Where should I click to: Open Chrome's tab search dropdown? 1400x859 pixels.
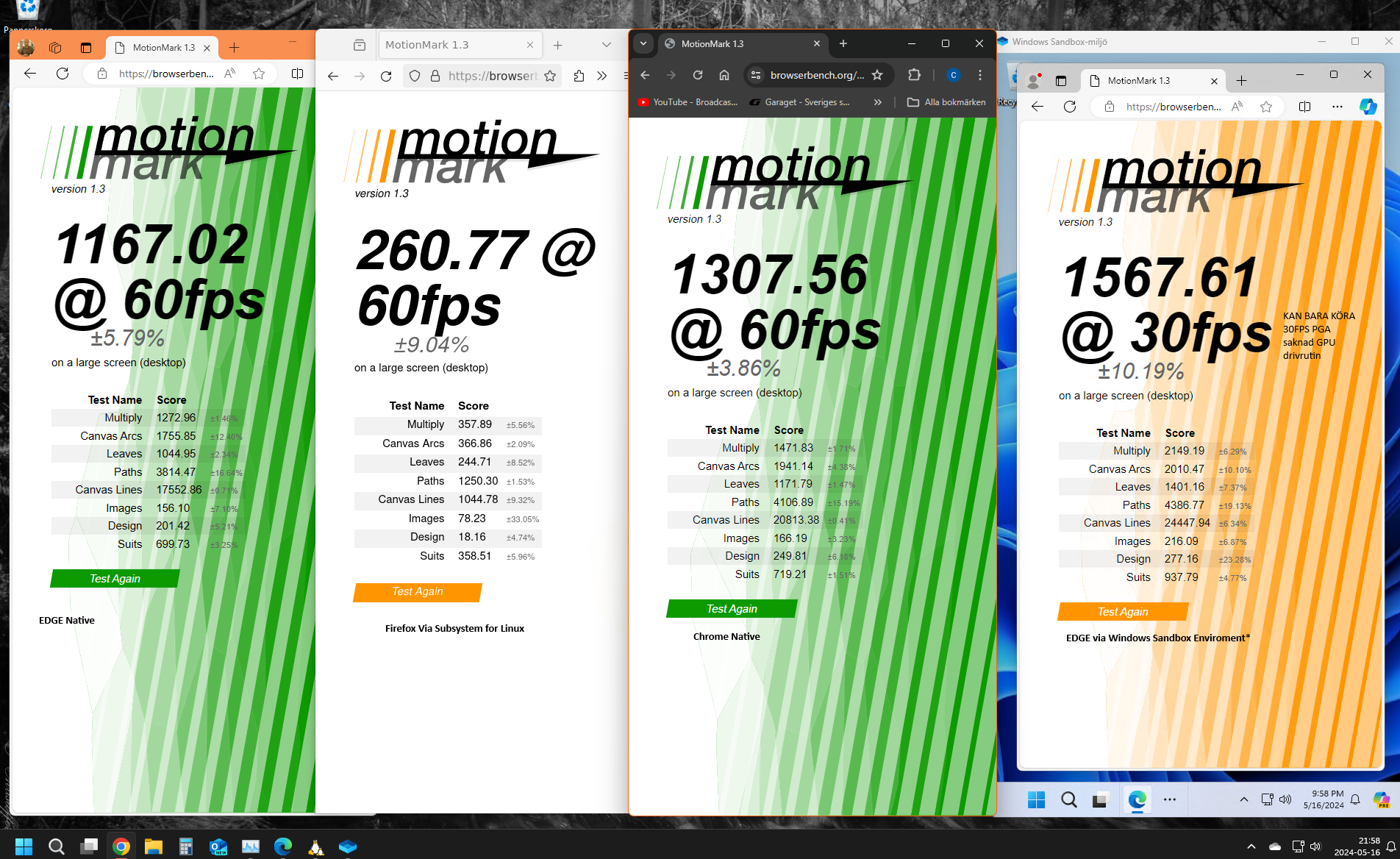click(x=643, y=43)
